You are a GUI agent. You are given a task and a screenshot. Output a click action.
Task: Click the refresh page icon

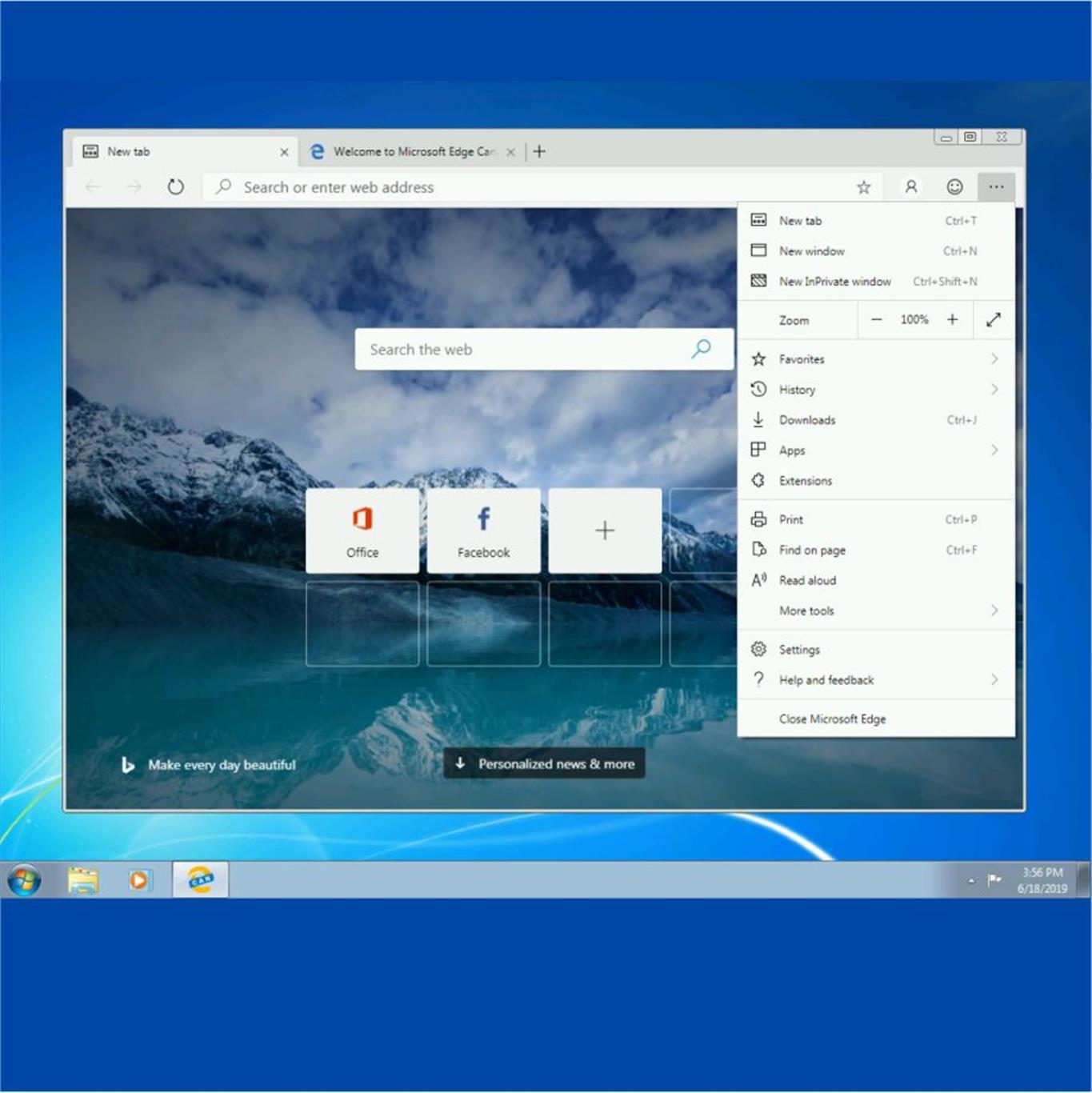pos(175,187)
